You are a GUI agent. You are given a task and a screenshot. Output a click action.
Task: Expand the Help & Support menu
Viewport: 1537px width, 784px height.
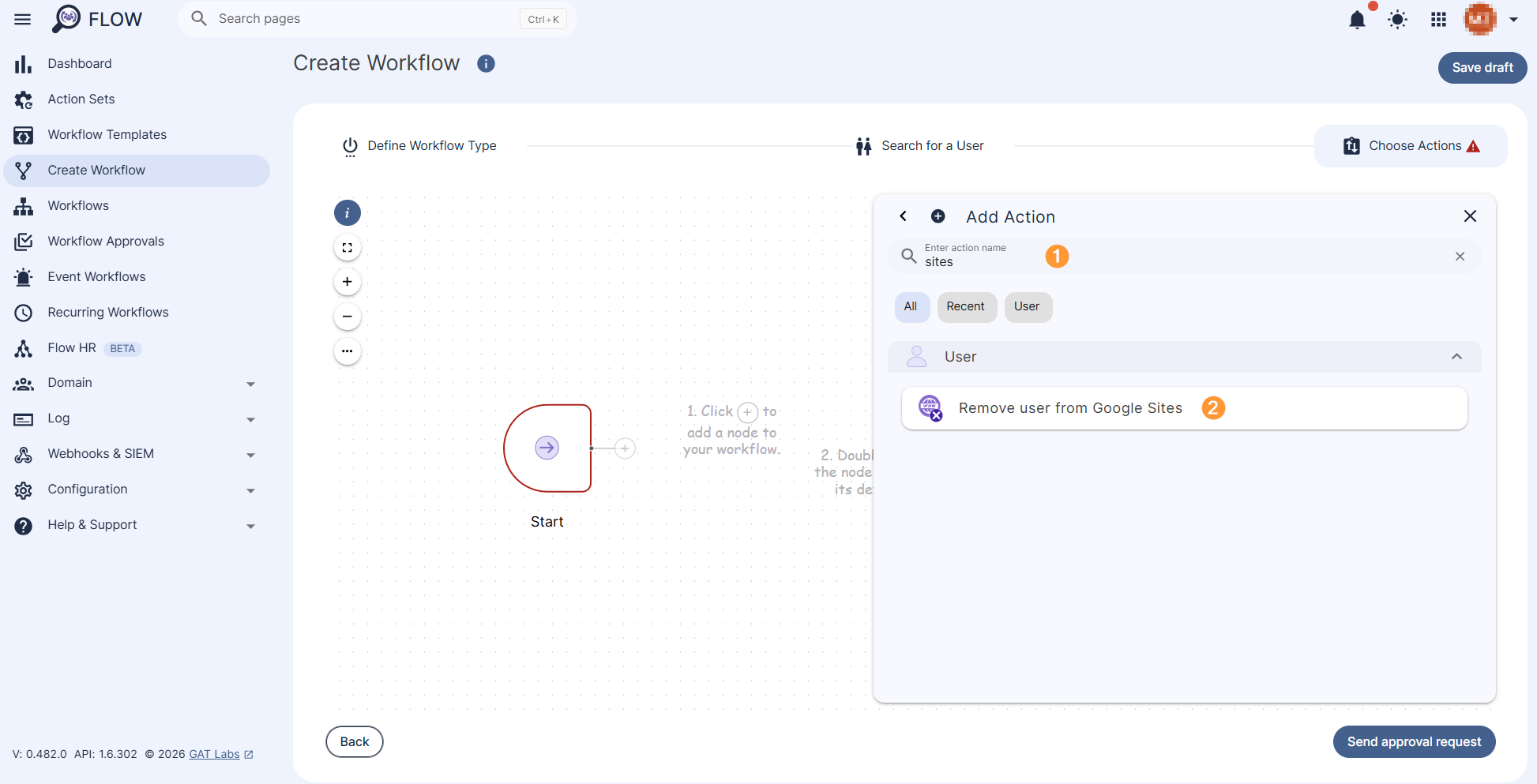(x=250, y=526)
